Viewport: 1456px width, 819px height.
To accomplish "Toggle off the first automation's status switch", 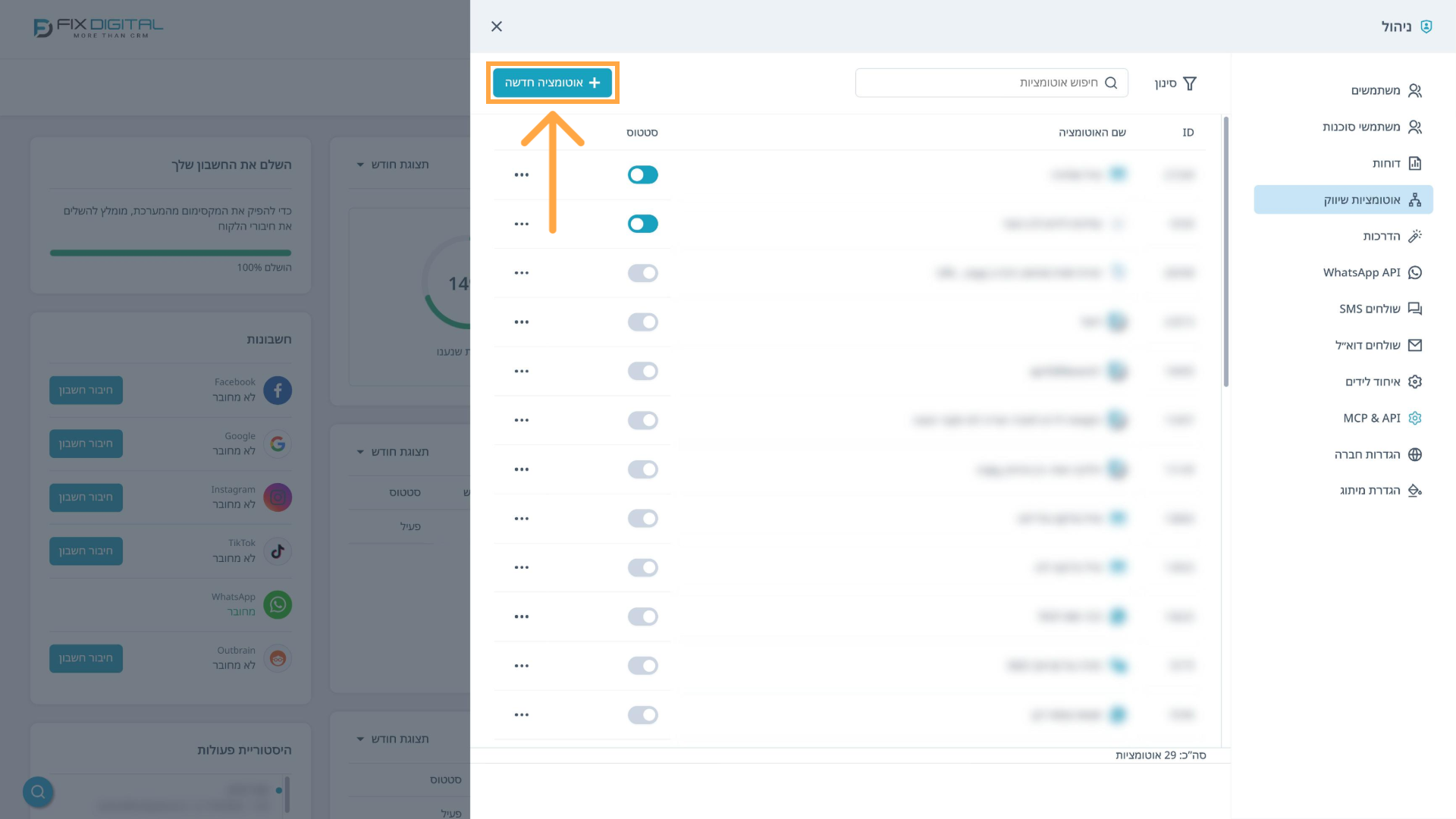I will (642, 174).
